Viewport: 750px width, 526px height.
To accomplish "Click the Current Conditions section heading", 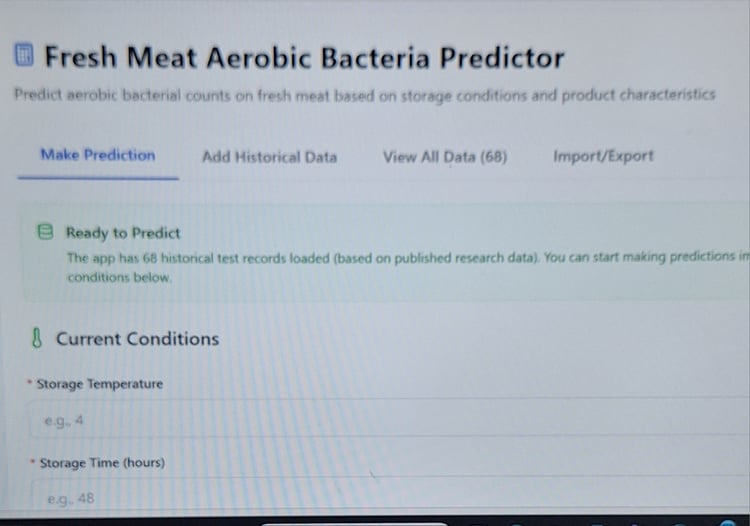I will click(137, 339).
